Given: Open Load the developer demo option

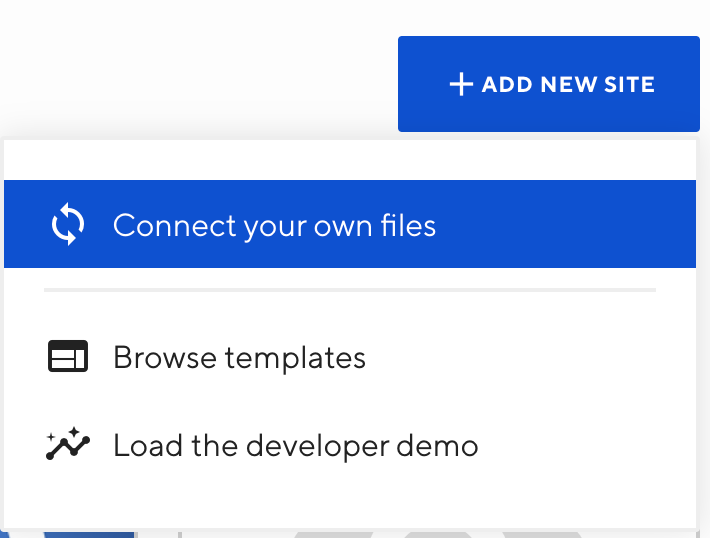Looking at the screenshot, I should click(x=295, y=445).
